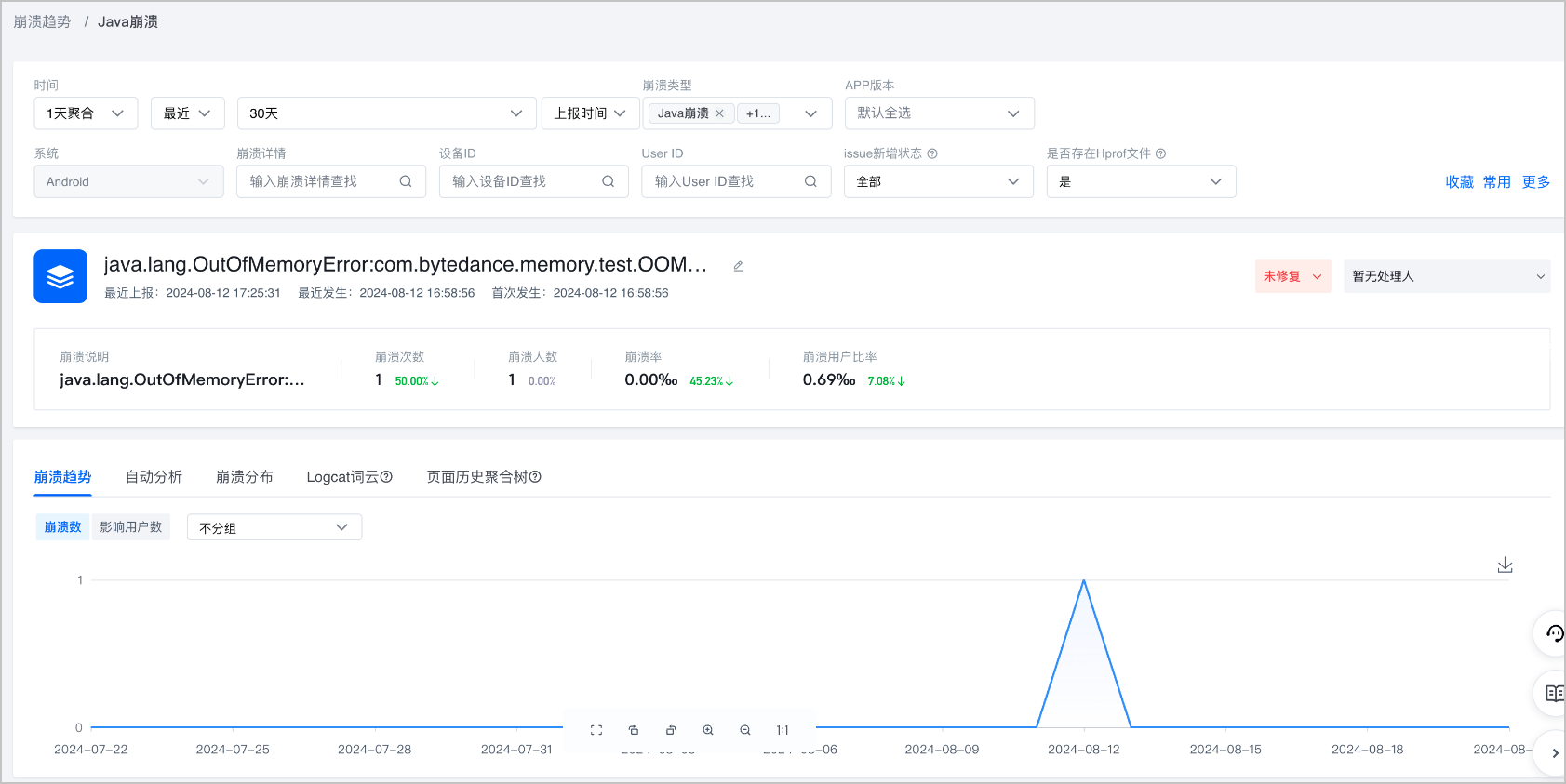The height and width of the screenshot is (784, 1566).
Task: Click the 更多 filters link
Action: tap(1536, 182)
